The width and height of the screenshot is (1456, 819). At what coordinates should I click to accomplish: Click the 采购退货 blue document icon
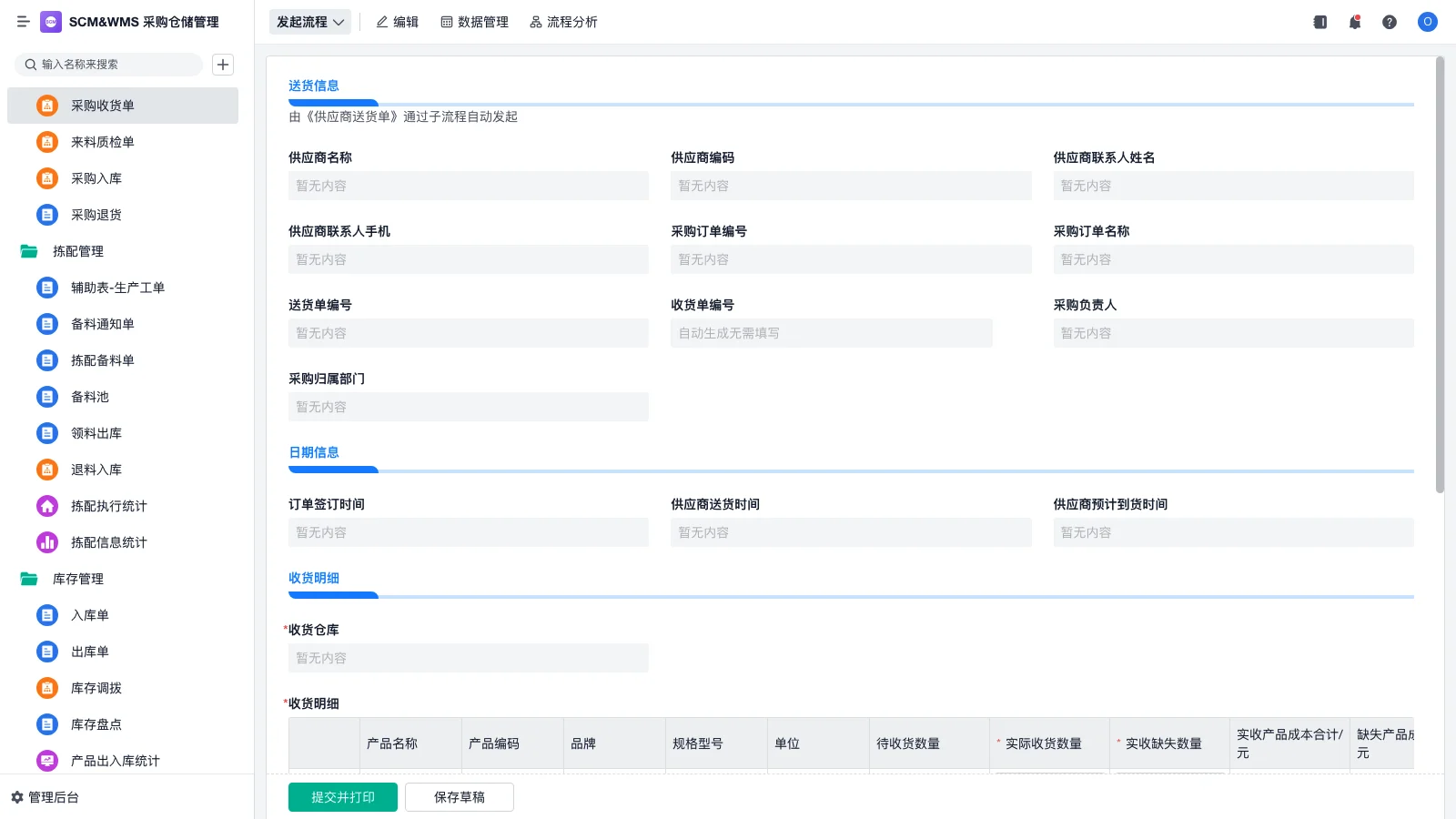pyautogui.click(x=47, y=215)
